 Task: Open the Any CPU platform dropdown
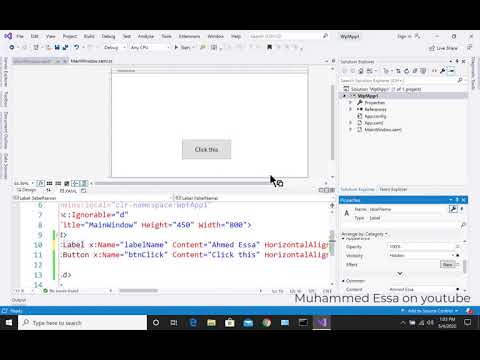pos(150,47)
